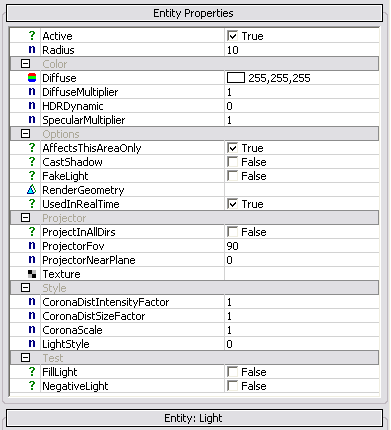Viewport: 391px width, 430px height.
Task: Click the geometry triangle icon beside RenderGeometry
Action: pos(32,190)
